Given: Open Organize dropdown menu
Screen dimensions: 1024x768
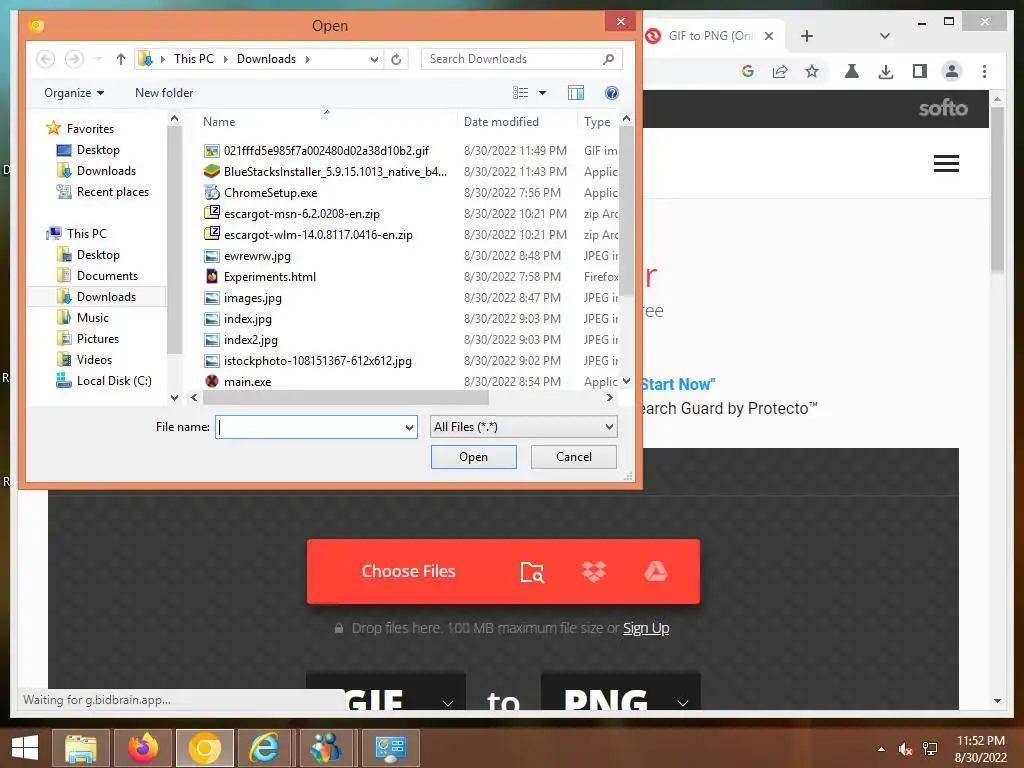Looking at the screenshot, I should [x=74, y=93].
